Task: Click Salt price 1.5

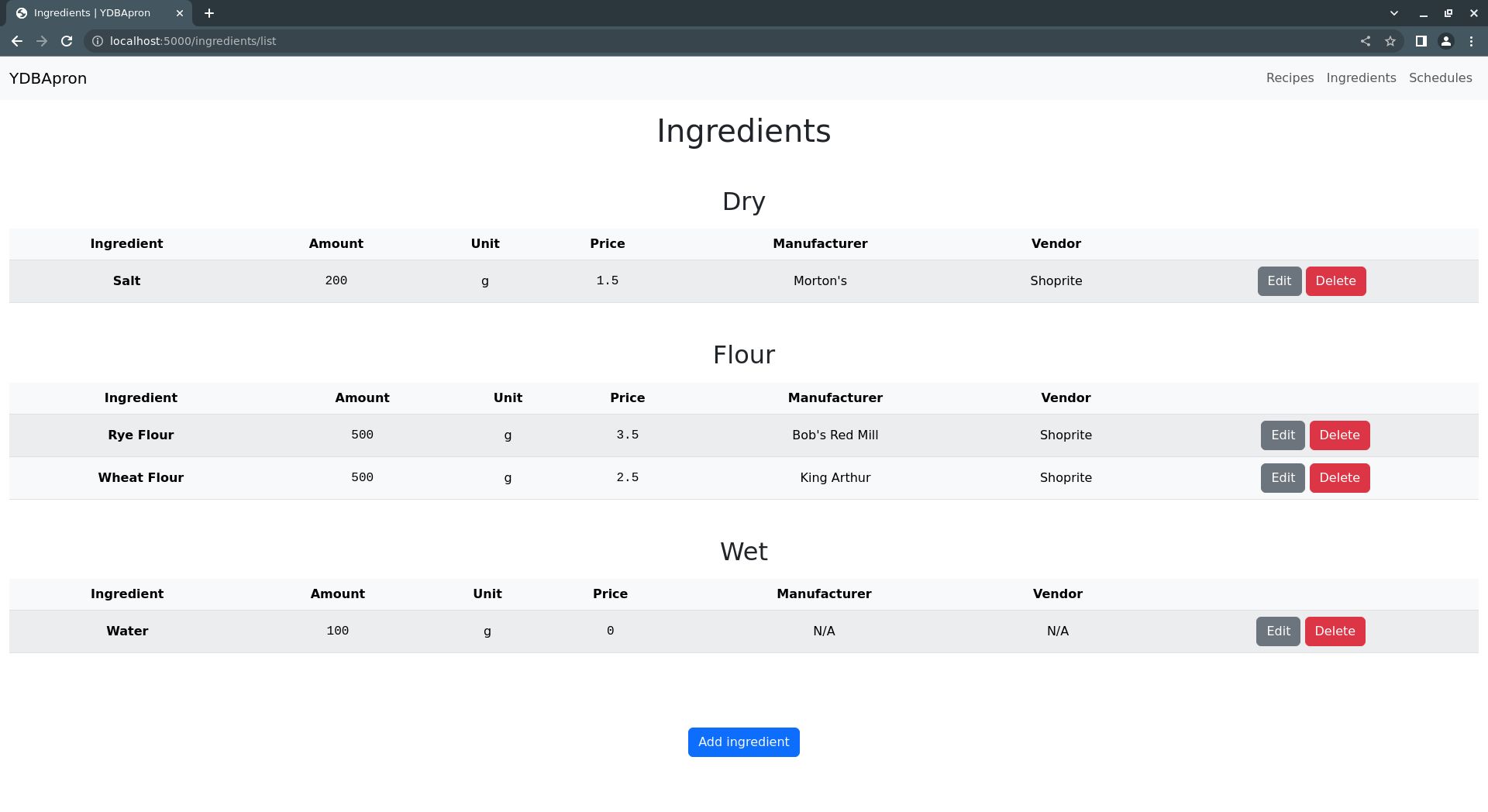Action: (607, 280)
